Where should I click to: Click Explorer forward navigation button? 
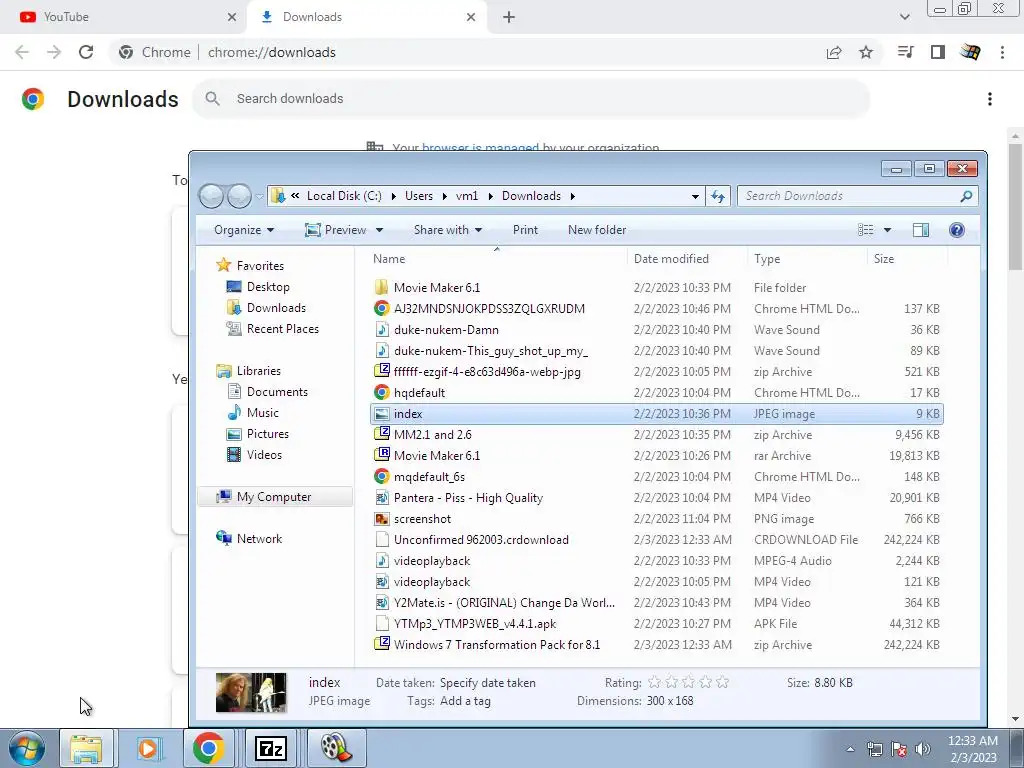pyautogui.click(x=239, y=196)
